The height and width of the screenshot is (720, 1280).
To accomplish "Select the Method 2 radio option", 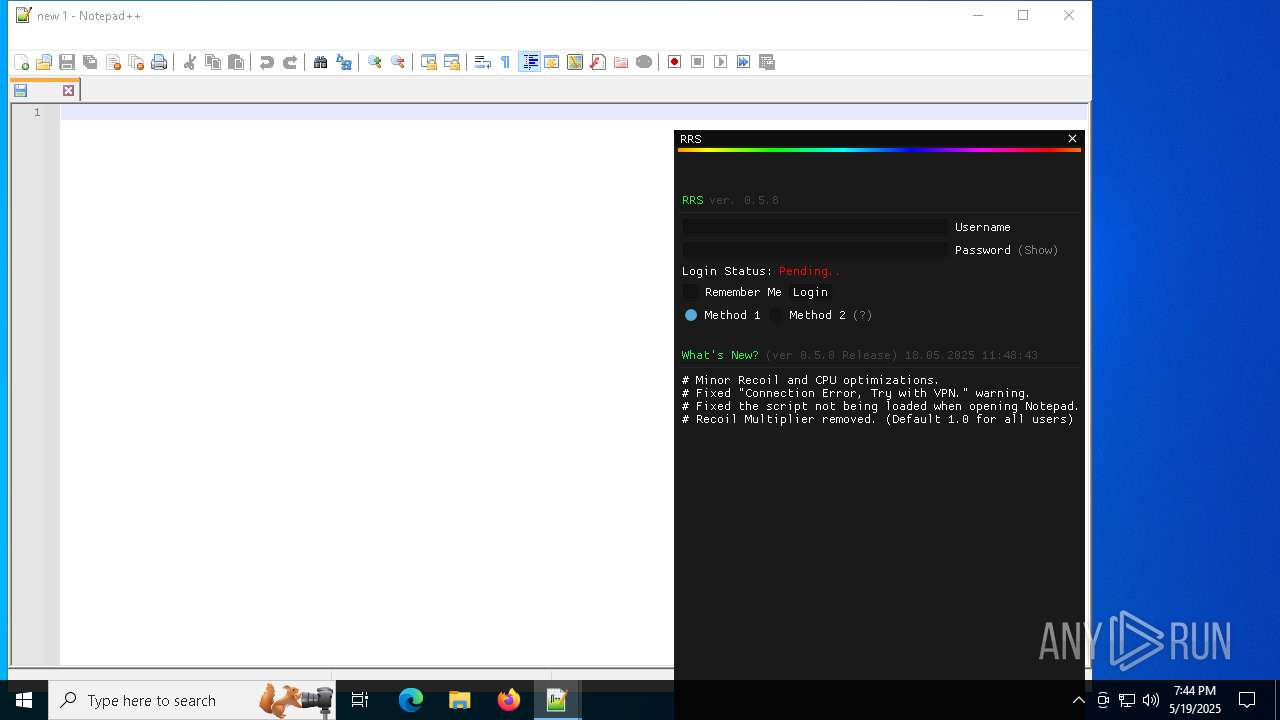I will 776,315.
